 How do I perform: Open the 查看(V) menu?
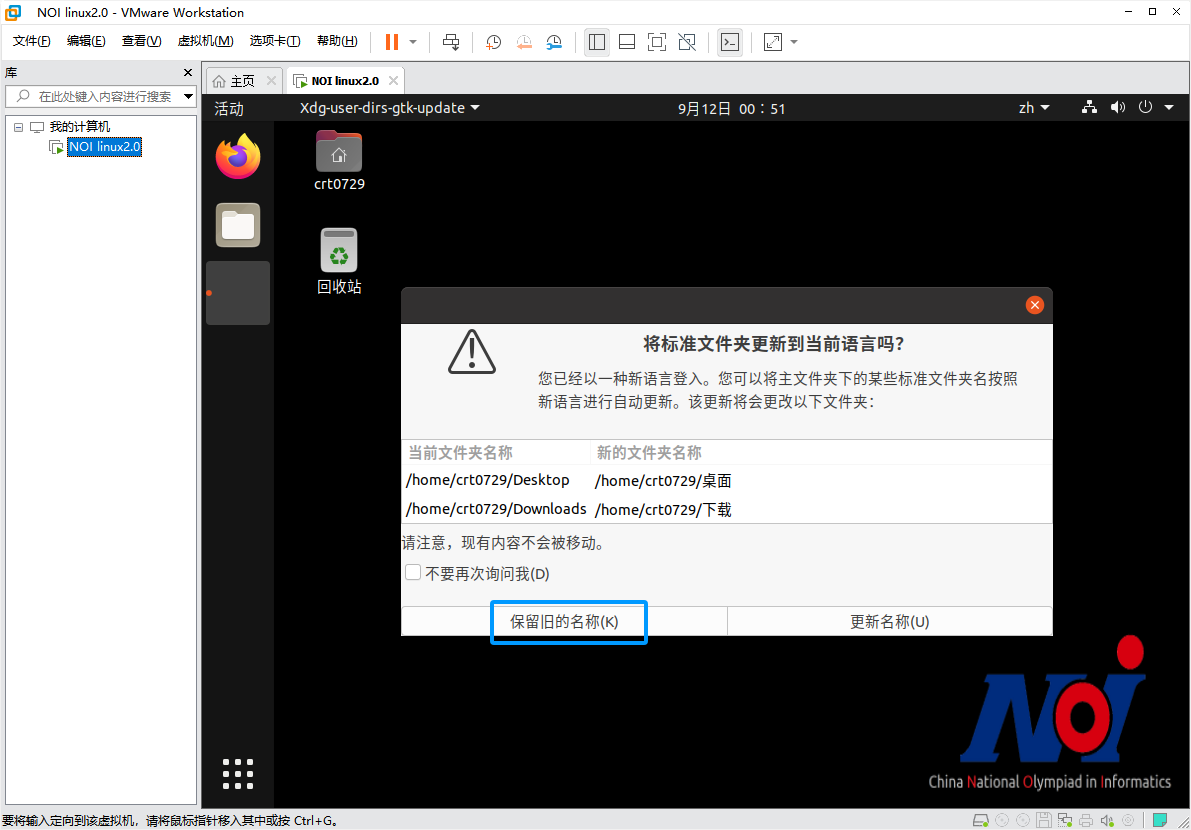tap(141, 41)
